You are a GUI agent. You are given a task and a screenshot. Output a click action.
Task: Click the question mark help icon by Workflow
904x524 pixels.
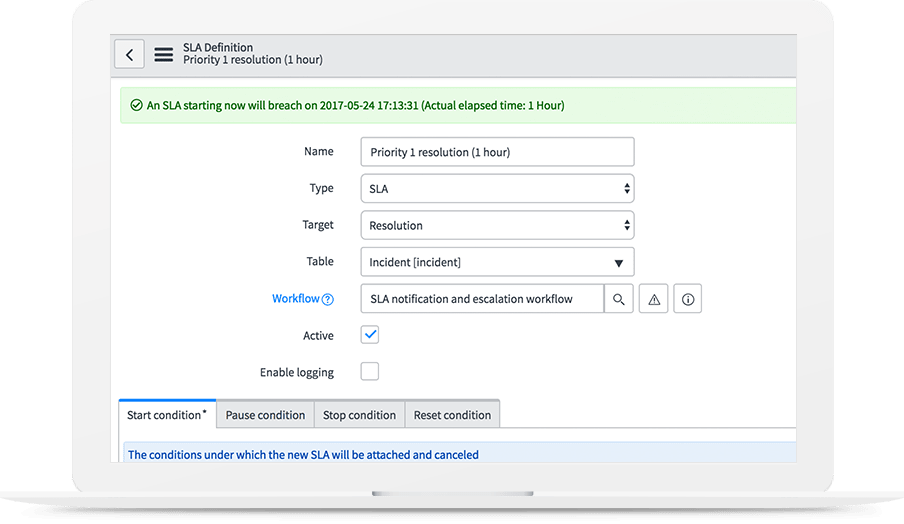coord(328,299)
